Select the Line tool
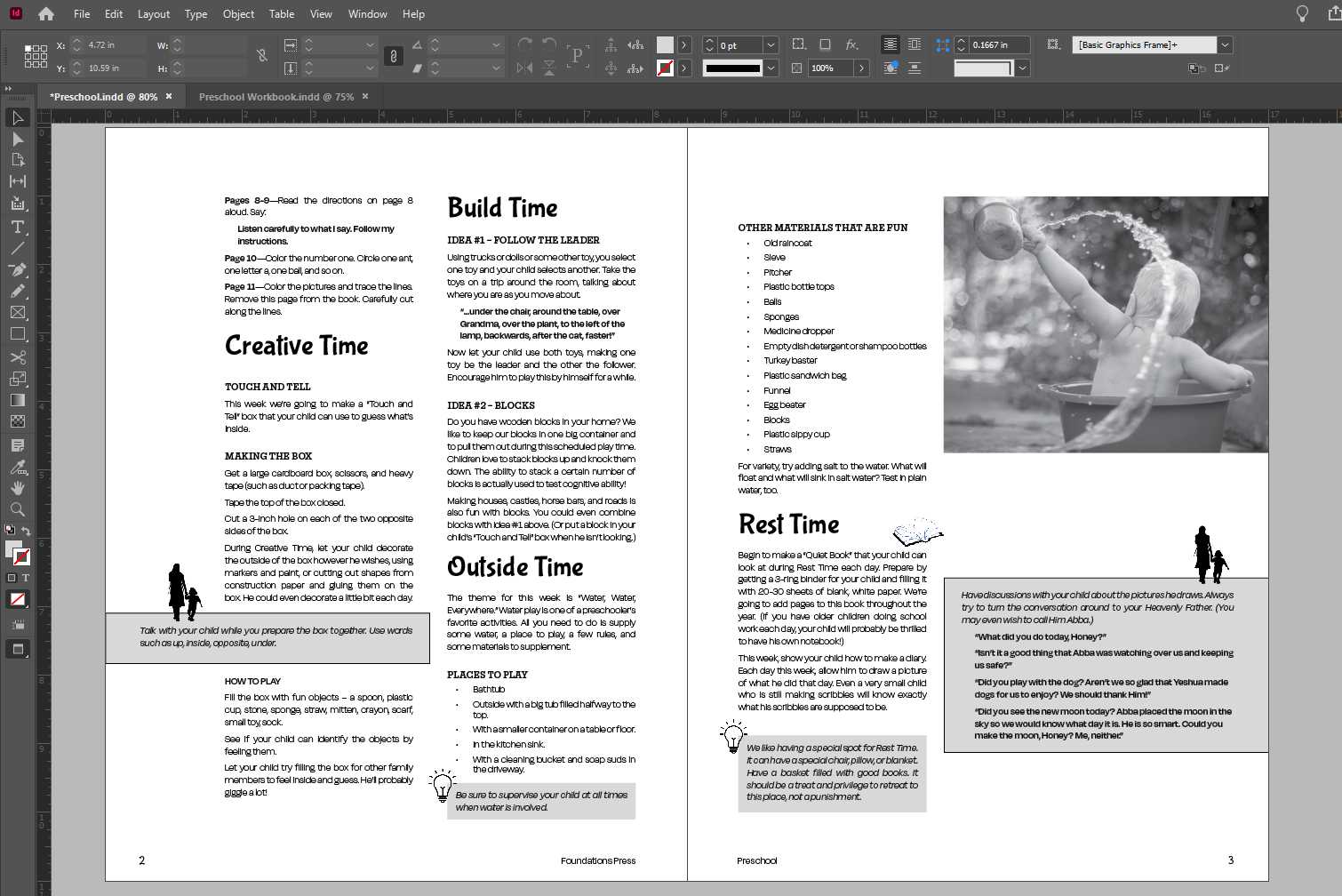 [17, 248]
